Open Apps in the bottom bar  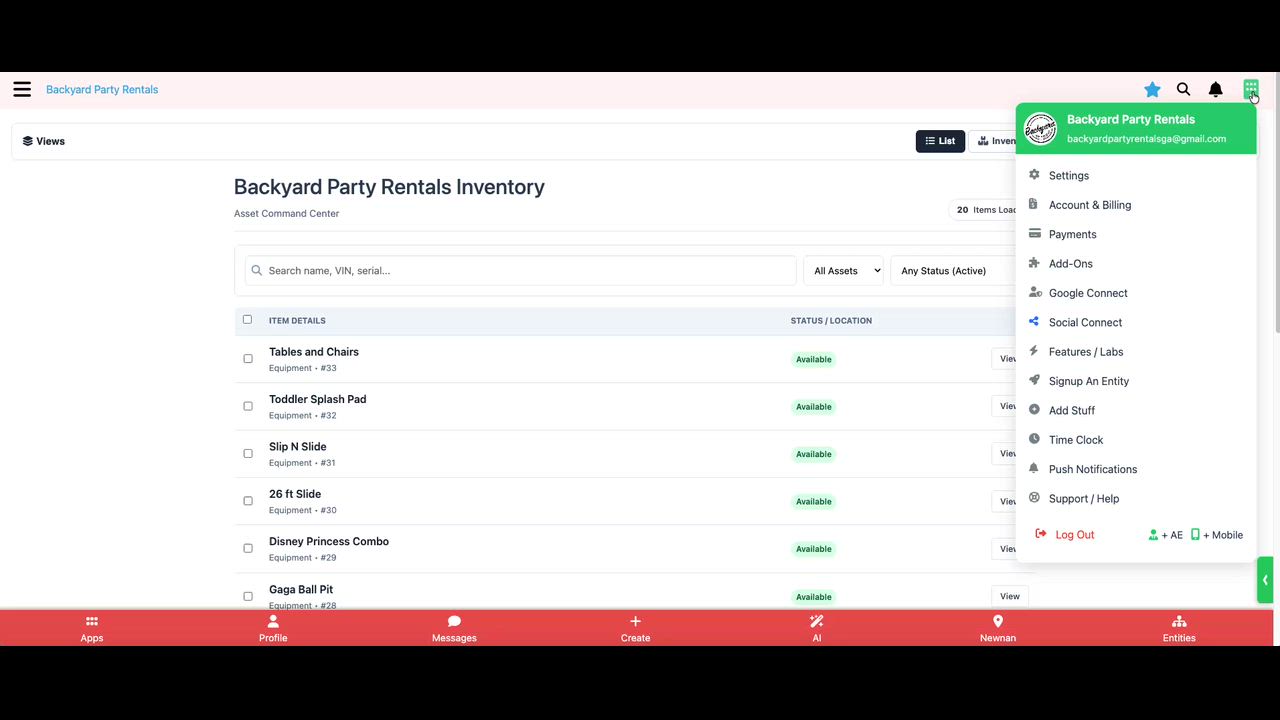[92, 628]
